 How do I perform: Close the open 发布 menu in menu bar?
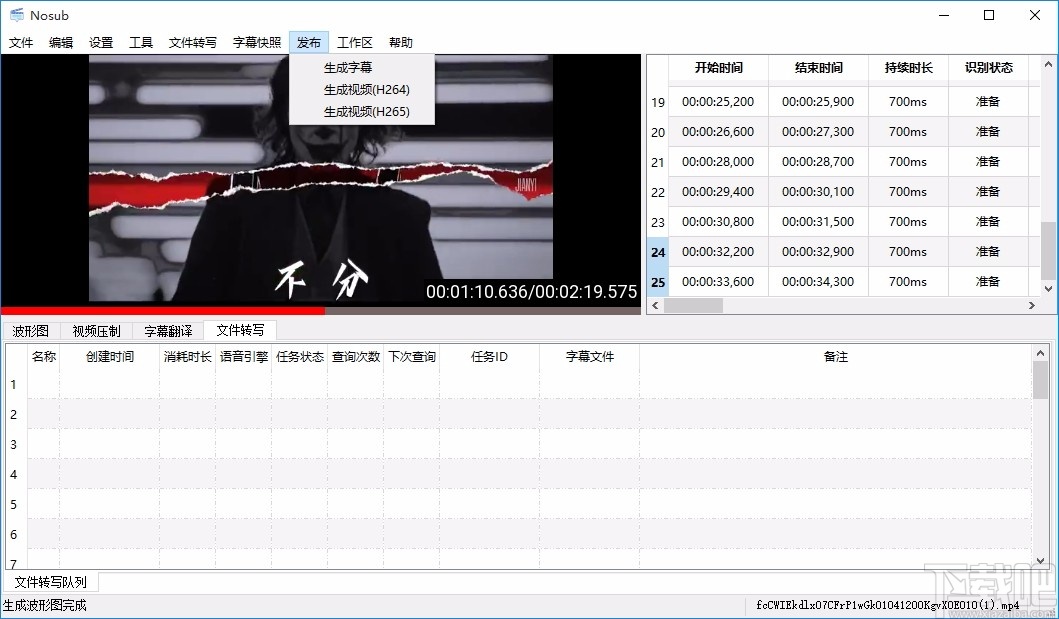click(309, 43)
